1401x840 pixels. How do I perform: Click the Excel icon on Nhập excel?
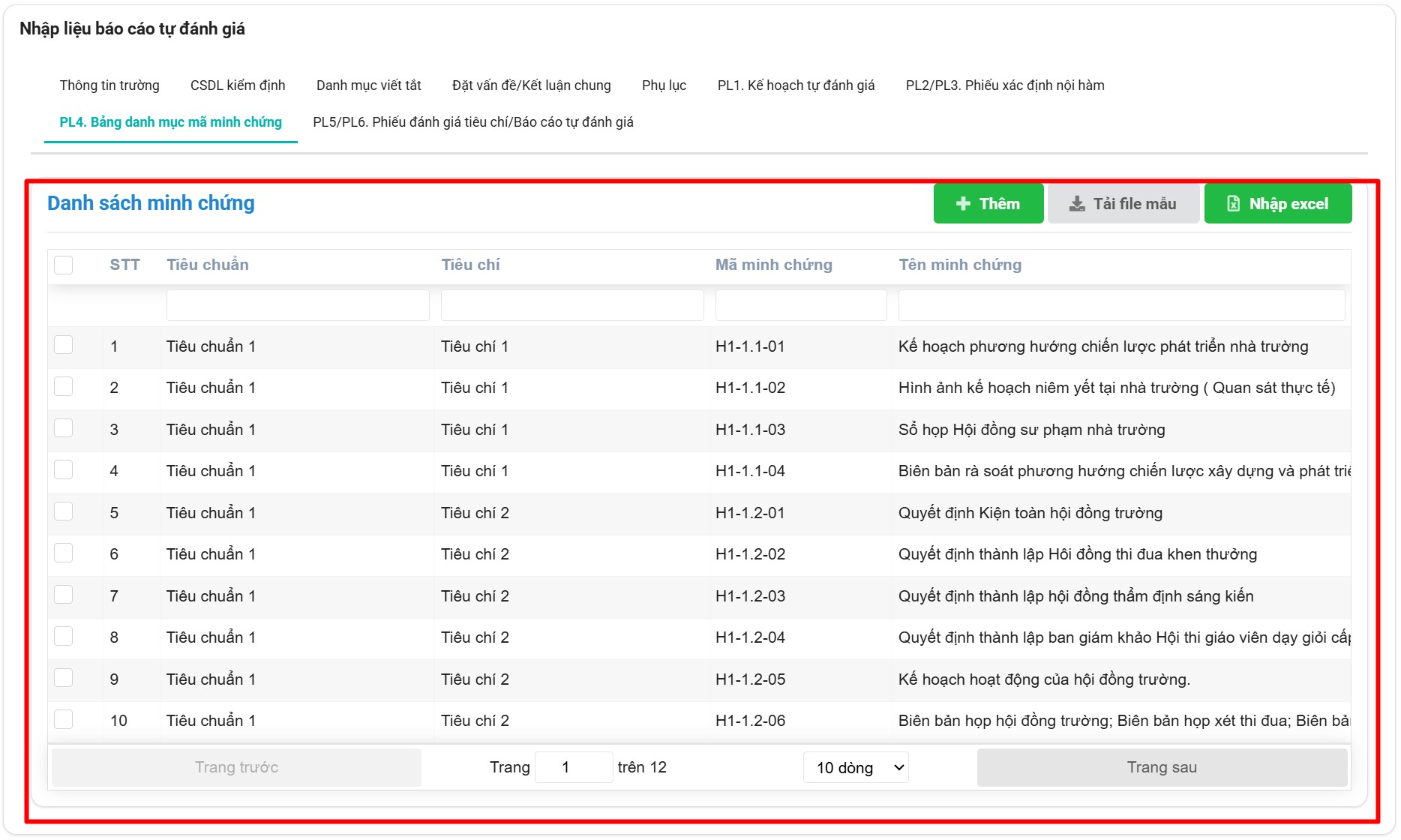(1233, 204)
